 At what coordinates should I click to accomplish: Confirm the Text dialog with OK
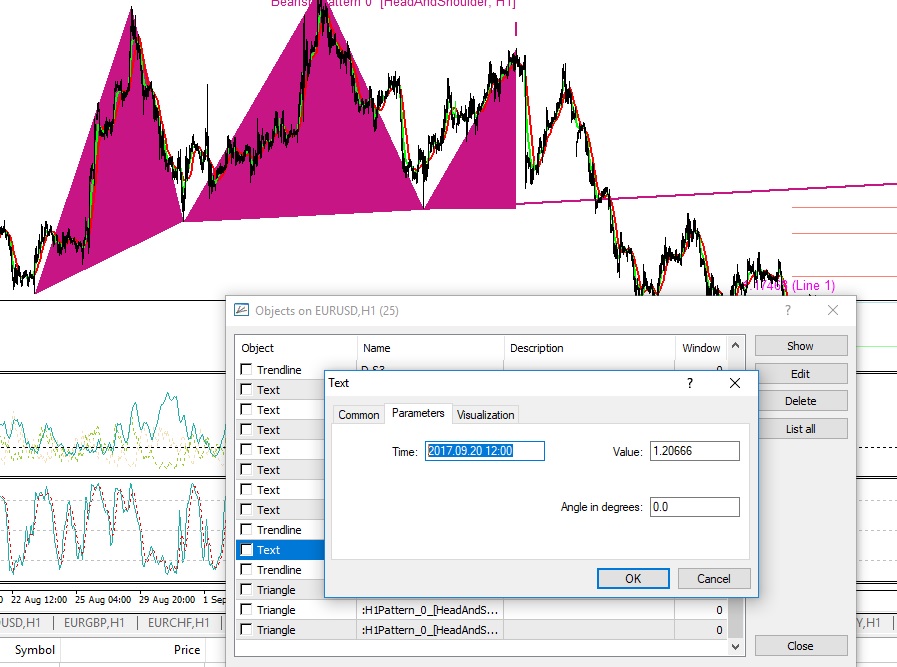(x=633, y=578)
